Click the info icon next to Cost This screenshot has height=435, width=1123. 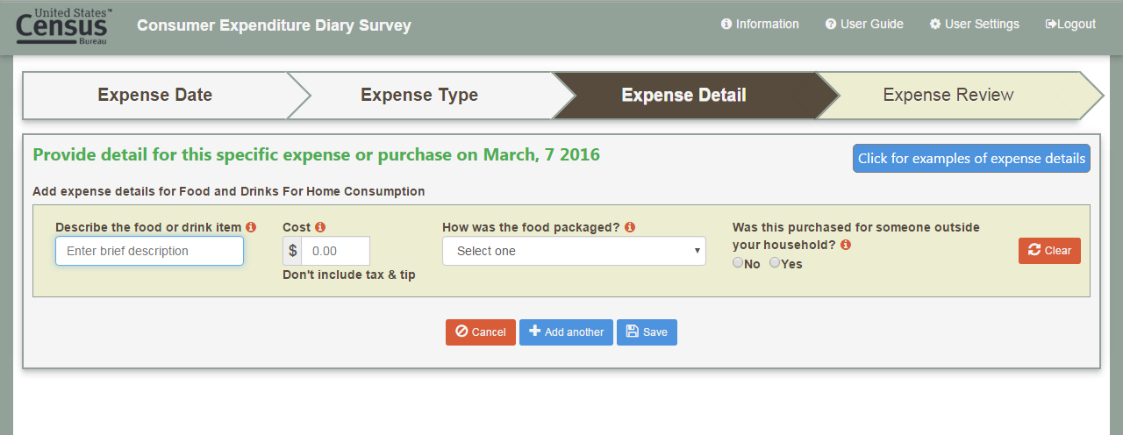click(320, 228)
